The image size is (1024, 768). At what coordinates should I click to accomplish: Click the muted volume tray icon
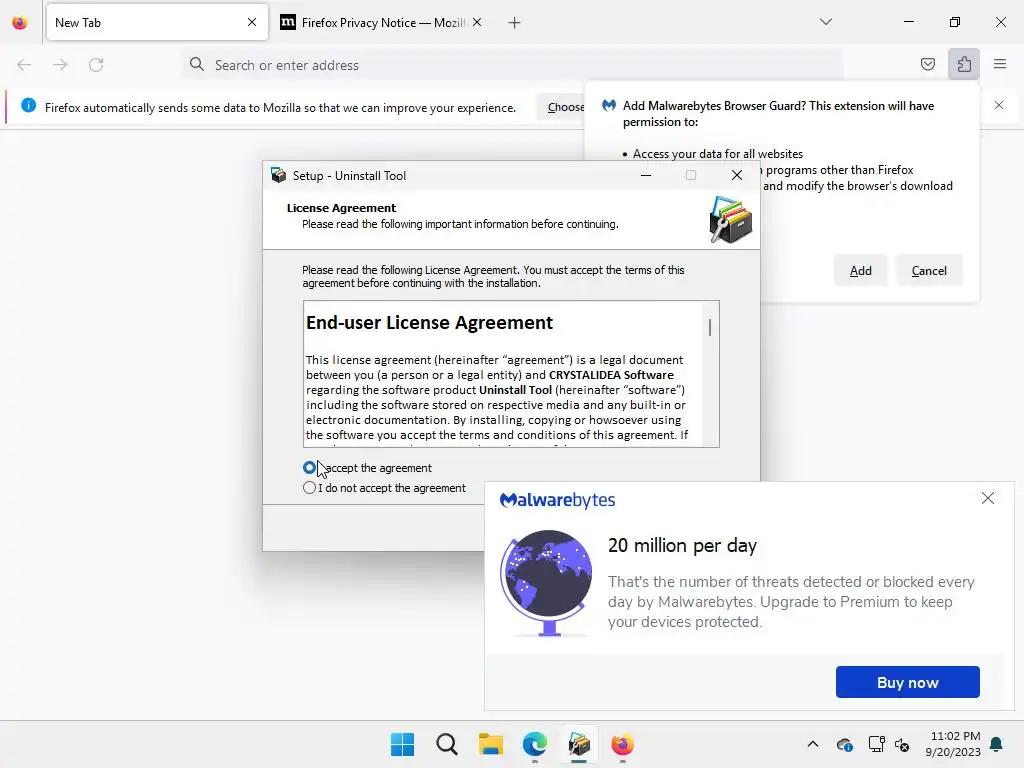(x=902, y=744)
